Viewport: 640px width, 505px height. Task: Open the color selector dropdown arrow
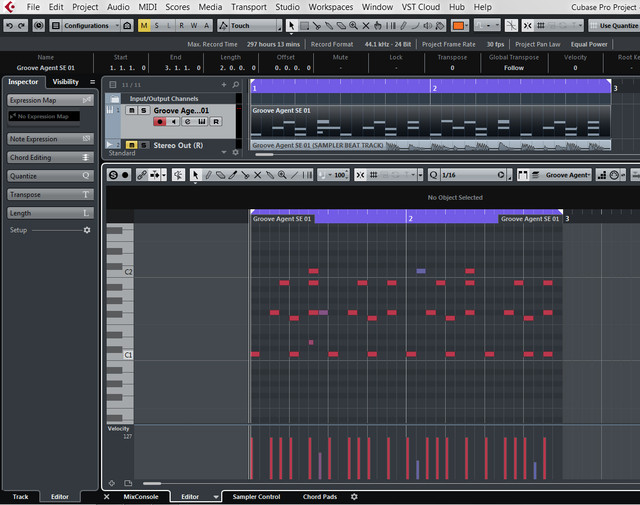point(467,26)
